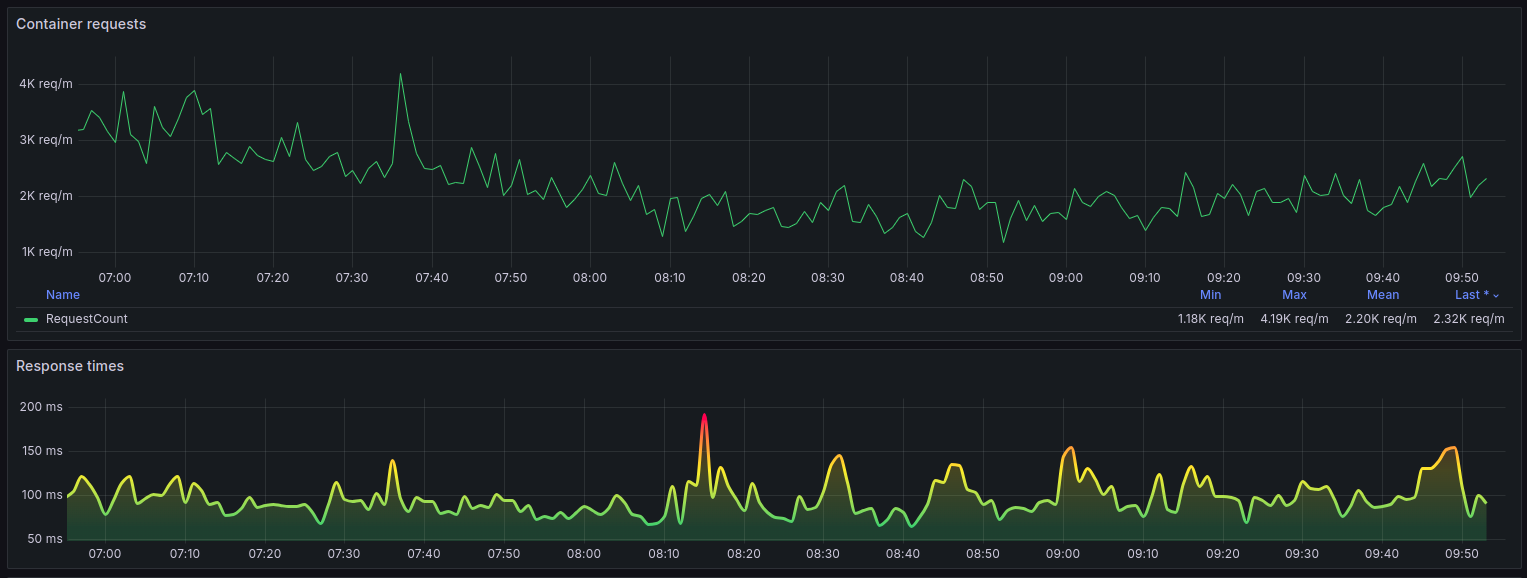This screenshot has width=1527, height=578.
Task: Open the Response times panel title menu
Action: click(70, 366)
